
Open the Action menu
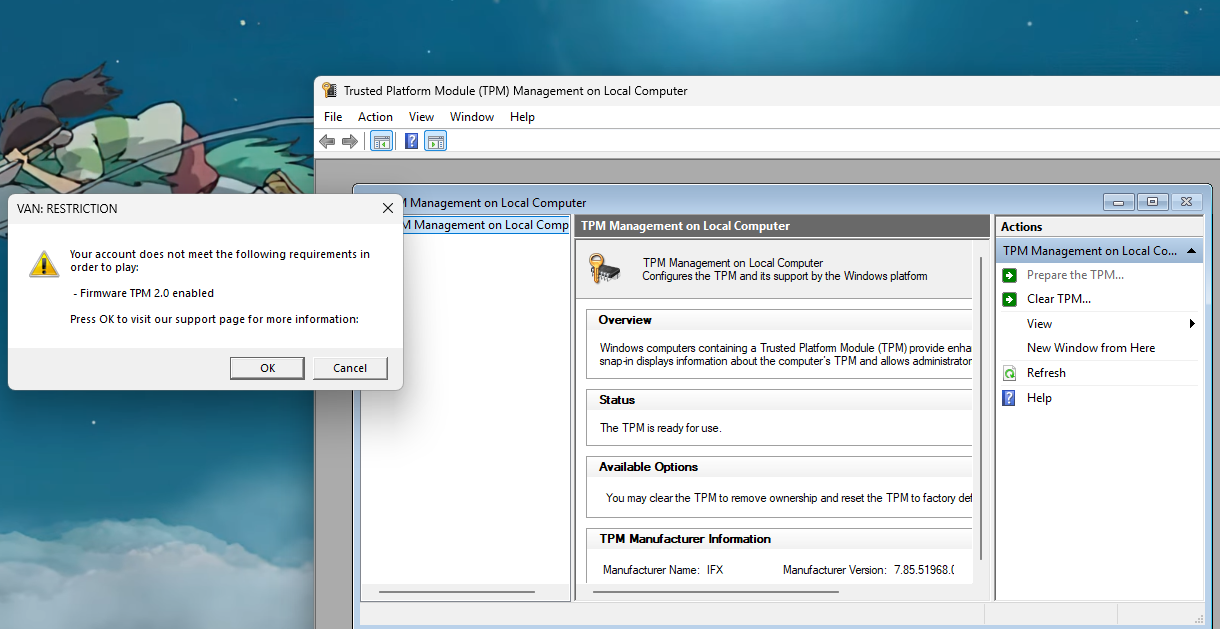(375, 116)
